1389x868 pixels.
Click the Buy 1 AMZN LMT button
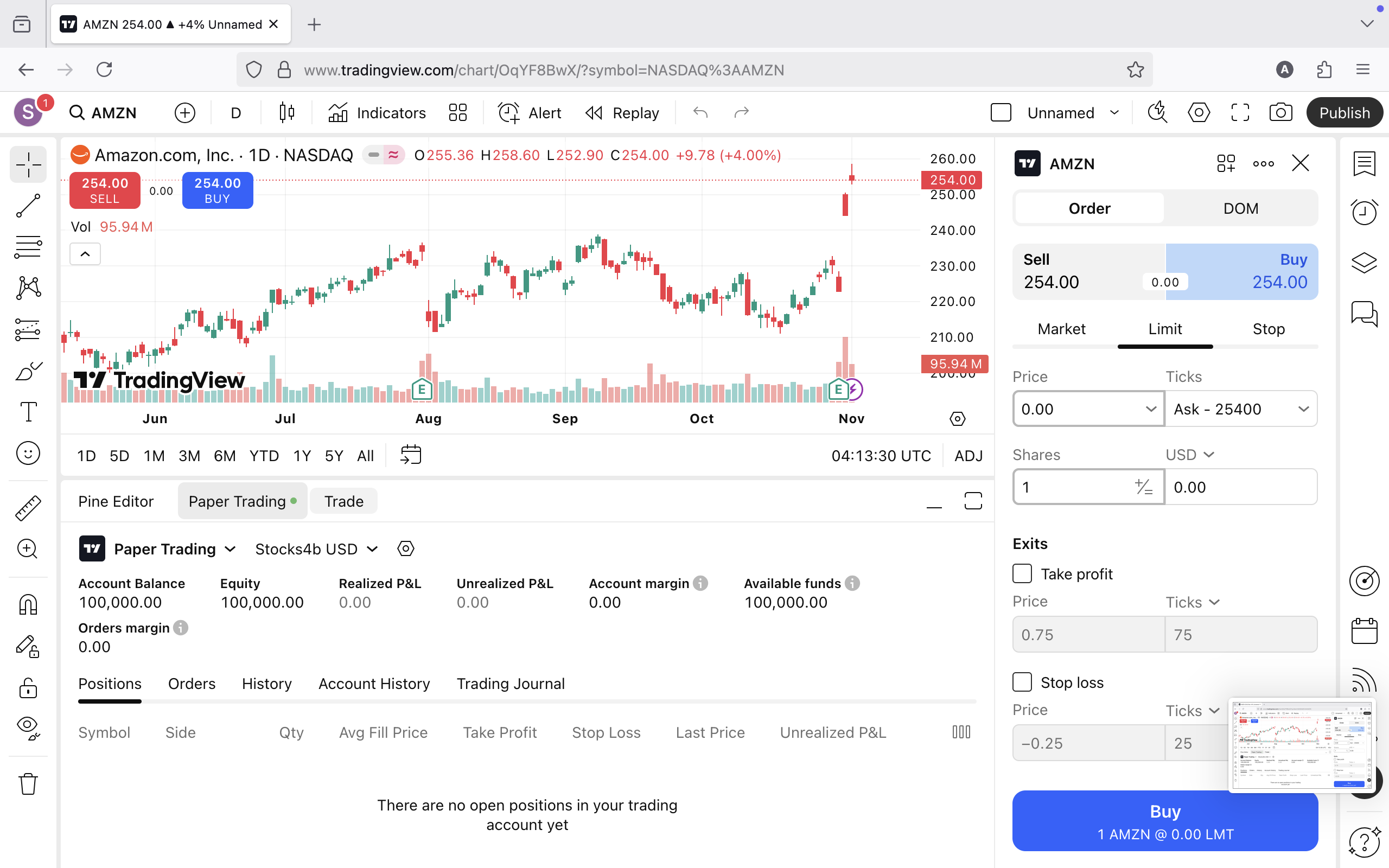[1165, 821]
